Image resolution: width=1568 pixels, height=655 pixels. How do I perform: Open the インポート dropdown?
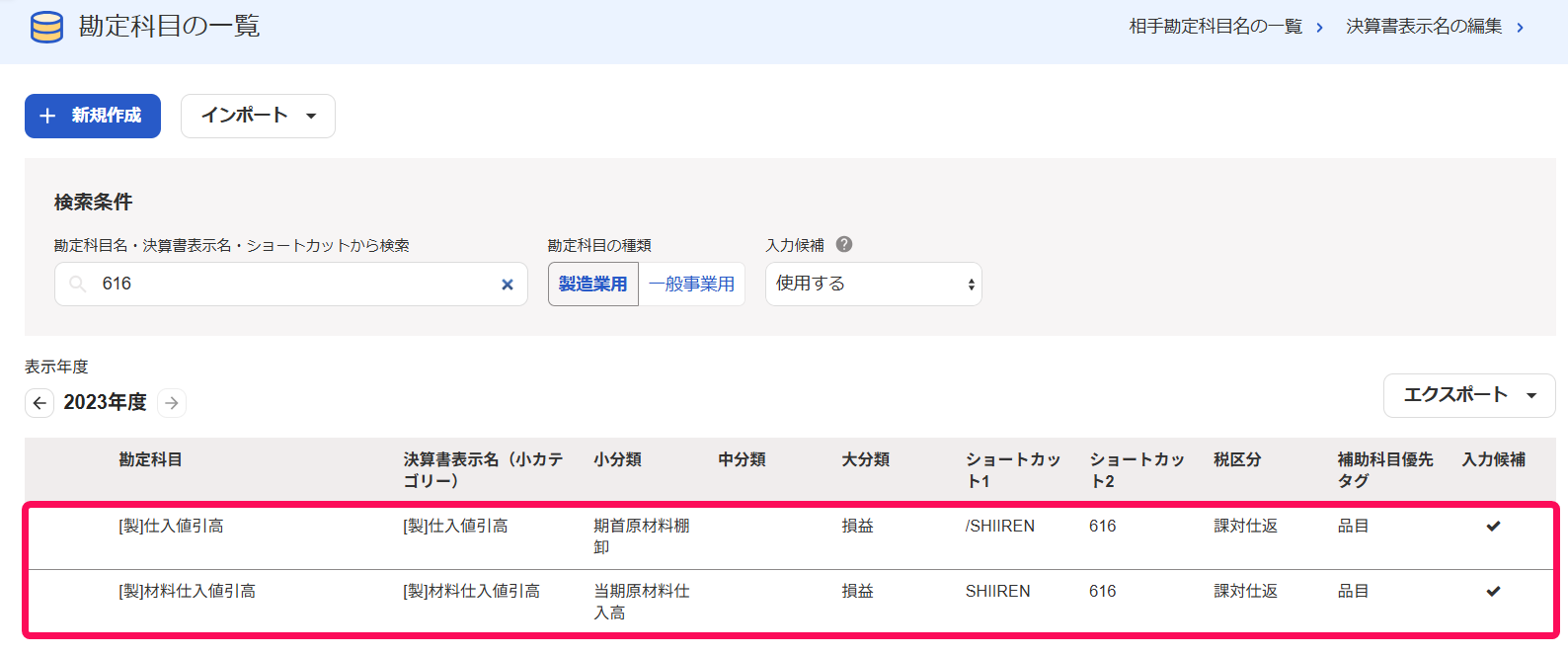pyautogui.click(x=258, y=116)
